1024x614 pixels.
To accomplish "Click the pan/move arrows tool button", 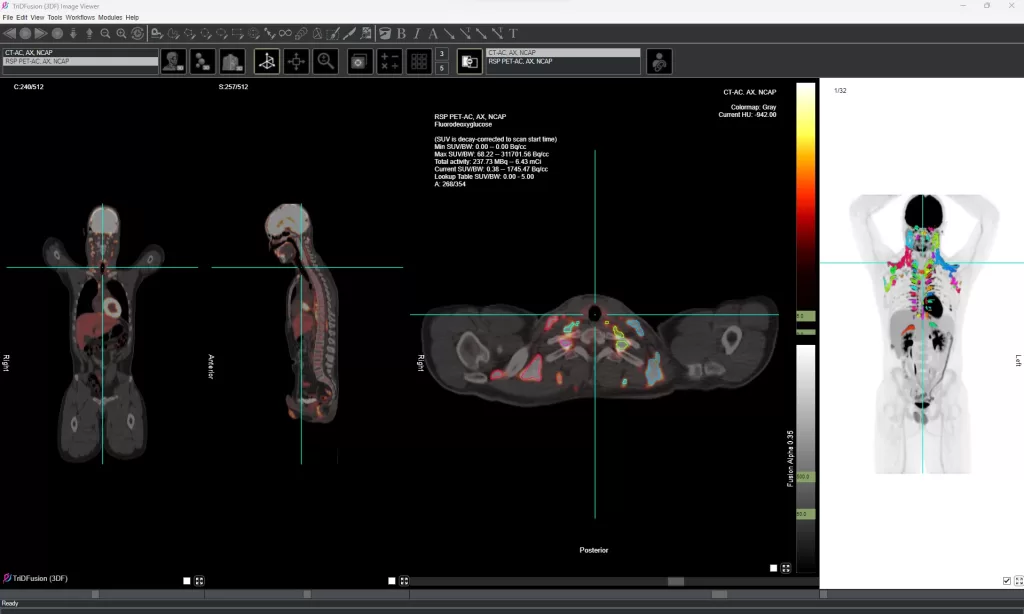I will click(296, 61).
